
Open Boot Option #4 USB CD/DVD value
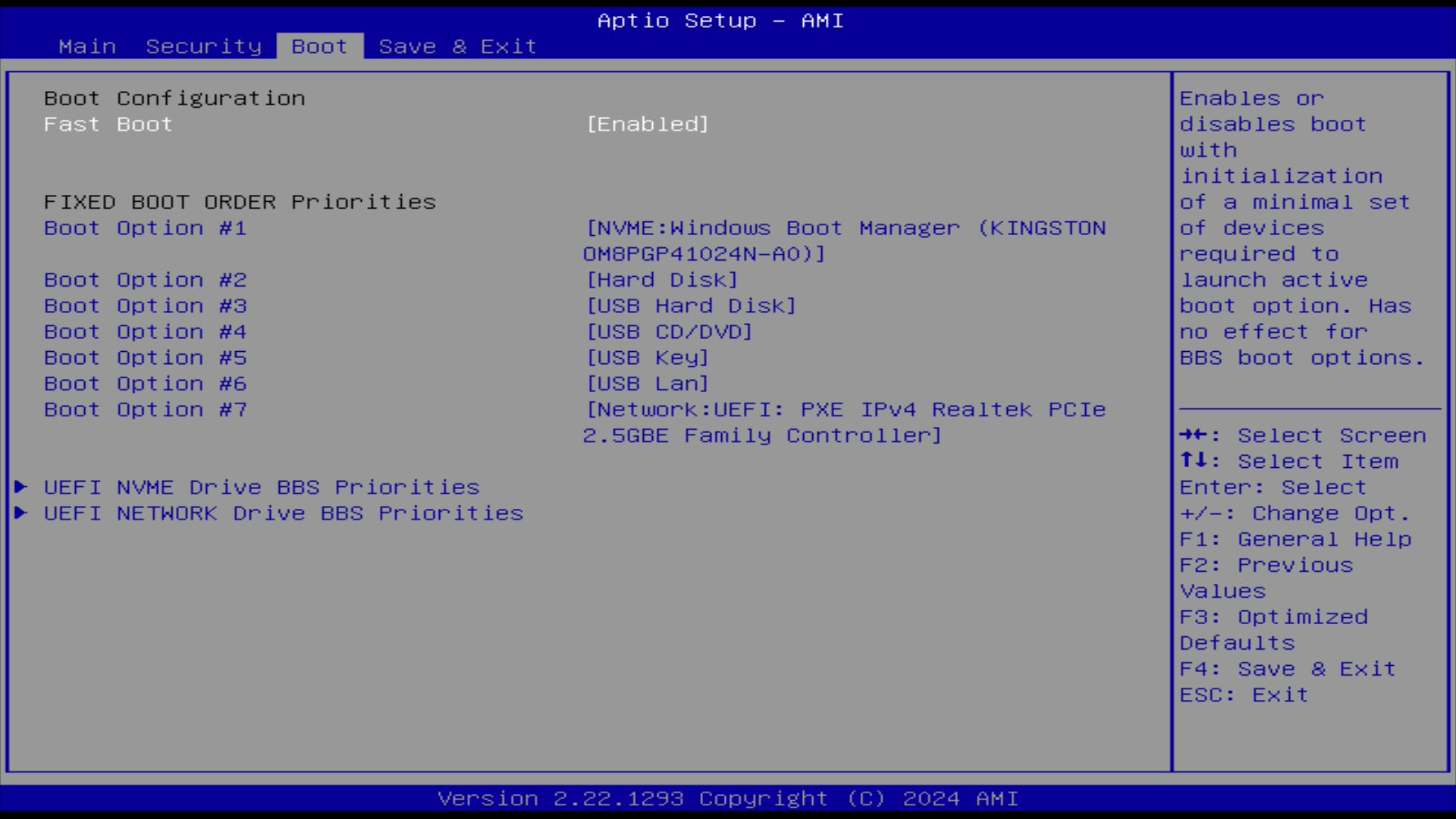tap(669, 331)
